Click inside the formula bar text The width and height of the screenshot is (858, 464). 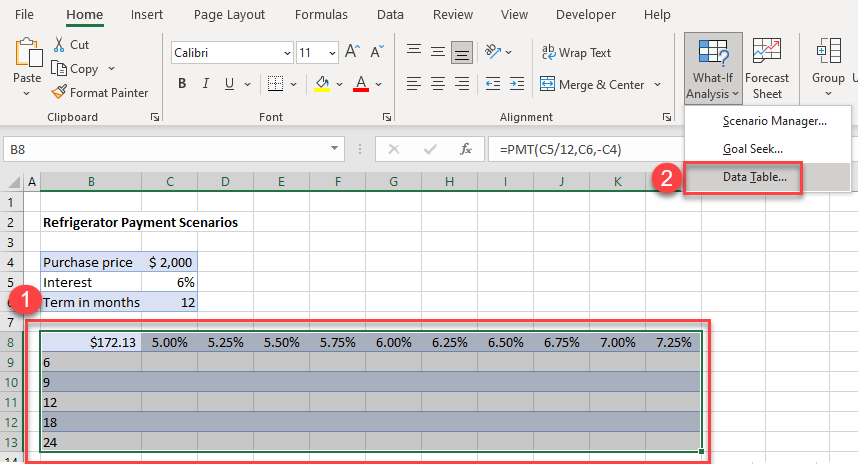click(650, 149)
